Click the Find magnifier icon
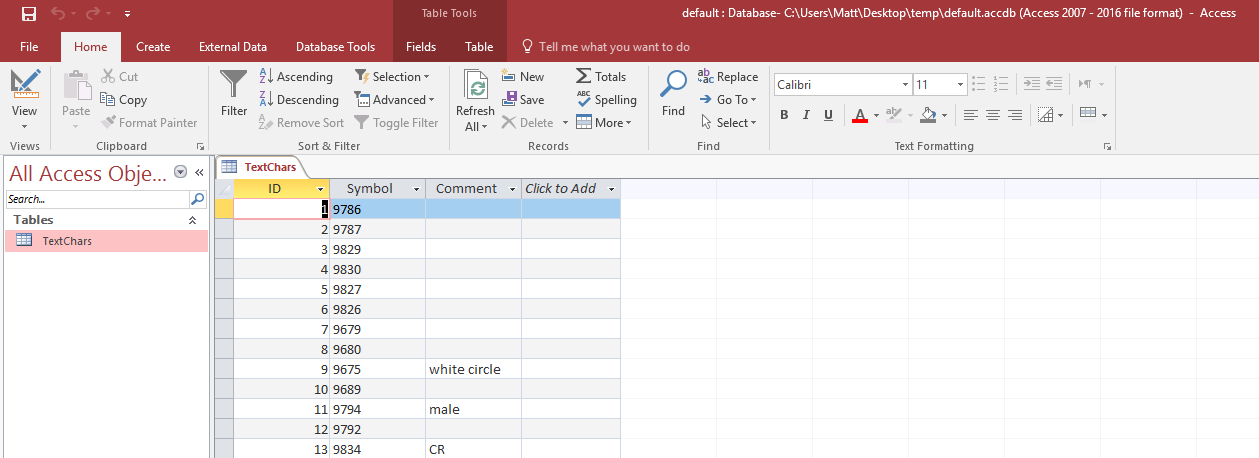Viewport: 1259px width, 458px height. tap(673, 85)
